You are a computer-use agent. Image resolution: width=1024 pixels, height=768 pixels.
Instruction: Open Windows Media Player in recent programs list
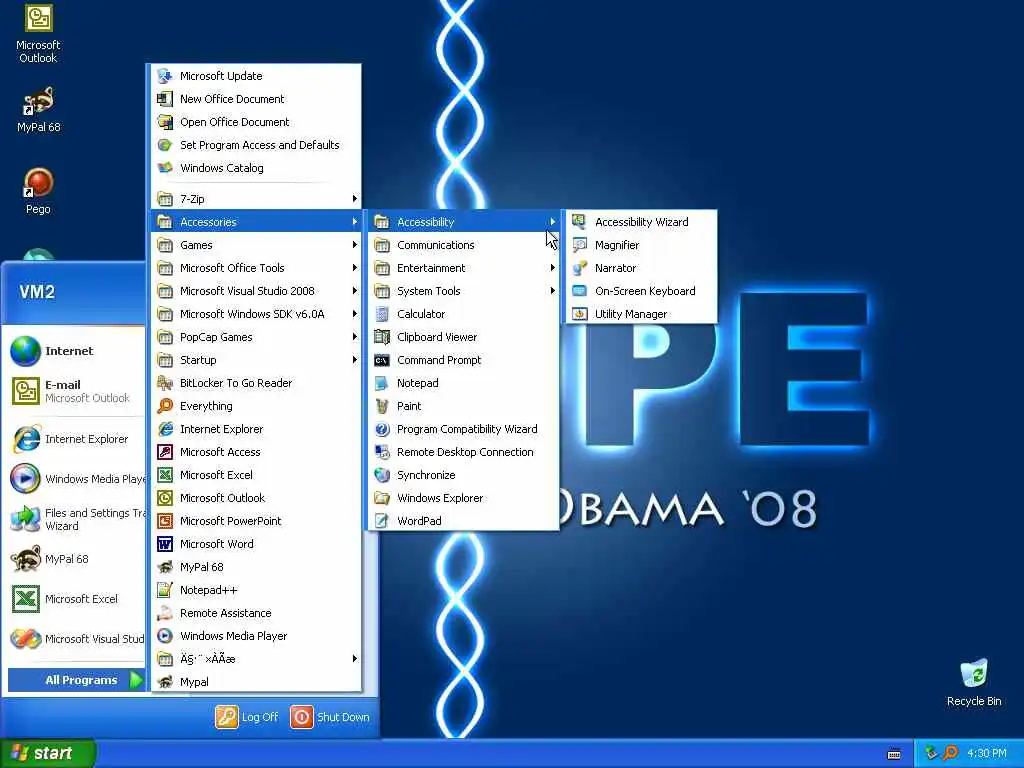pos(75,479)
